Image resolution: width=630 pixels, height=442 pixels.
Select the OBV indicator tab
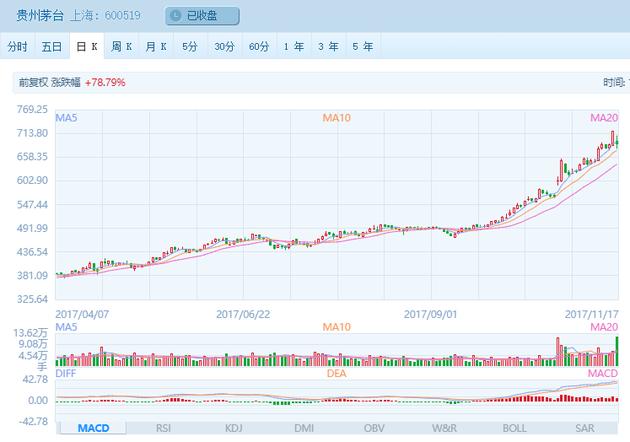point(374,428)
